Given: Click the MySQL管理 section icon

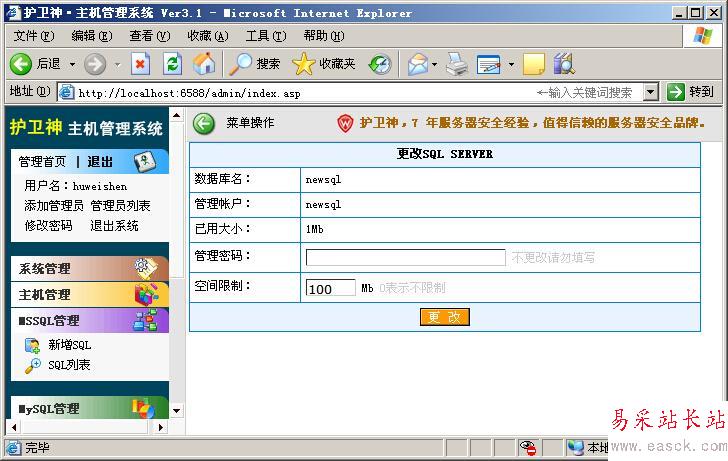Looking at the screenshot, I should point(143,409).
